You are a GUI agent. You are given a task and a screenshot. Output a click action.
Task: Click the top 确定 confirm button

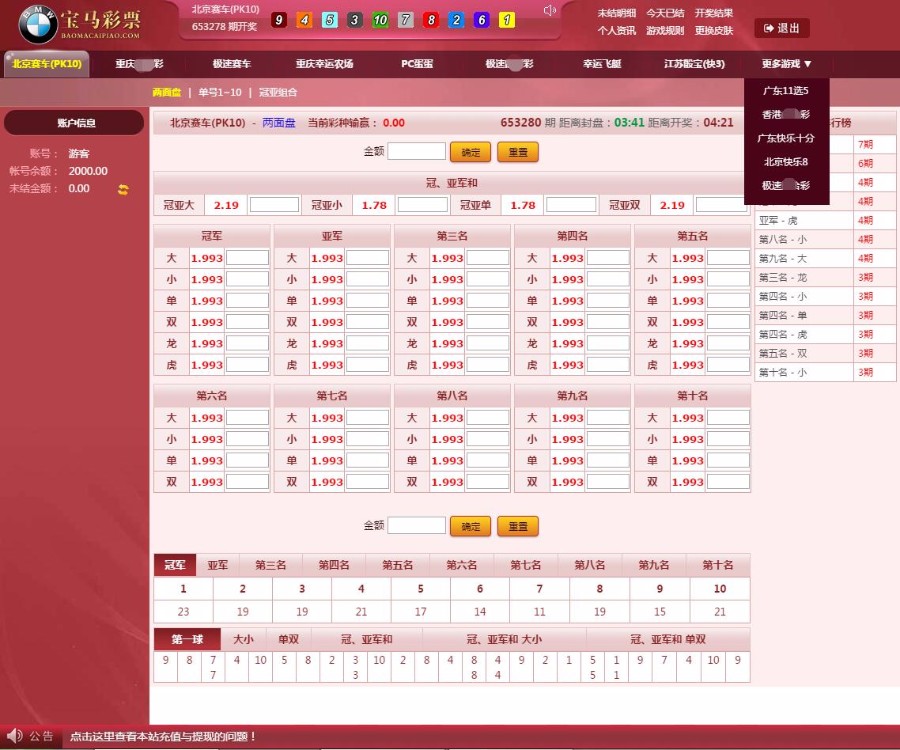coord(470,152)
